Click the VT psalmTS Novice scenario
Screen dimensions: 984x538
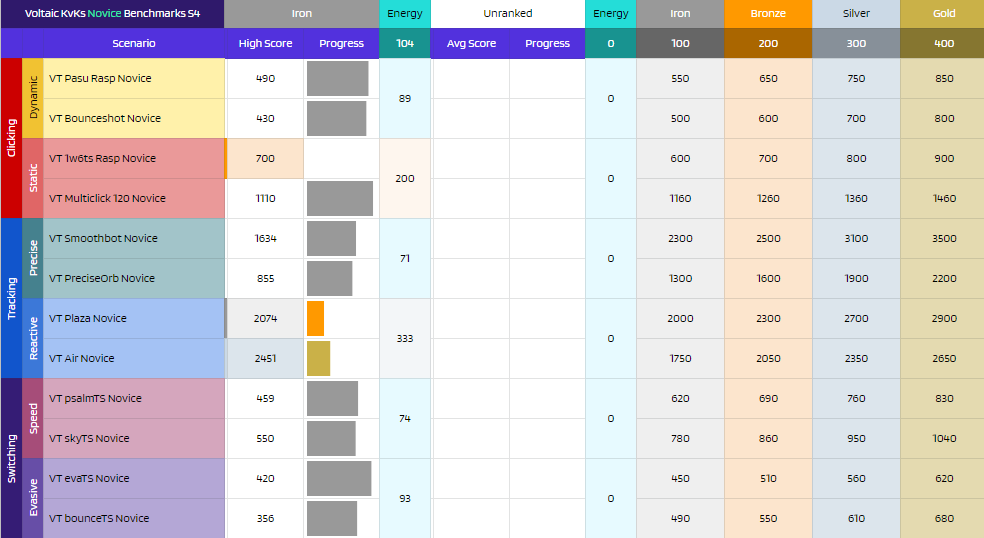(134, 399)
